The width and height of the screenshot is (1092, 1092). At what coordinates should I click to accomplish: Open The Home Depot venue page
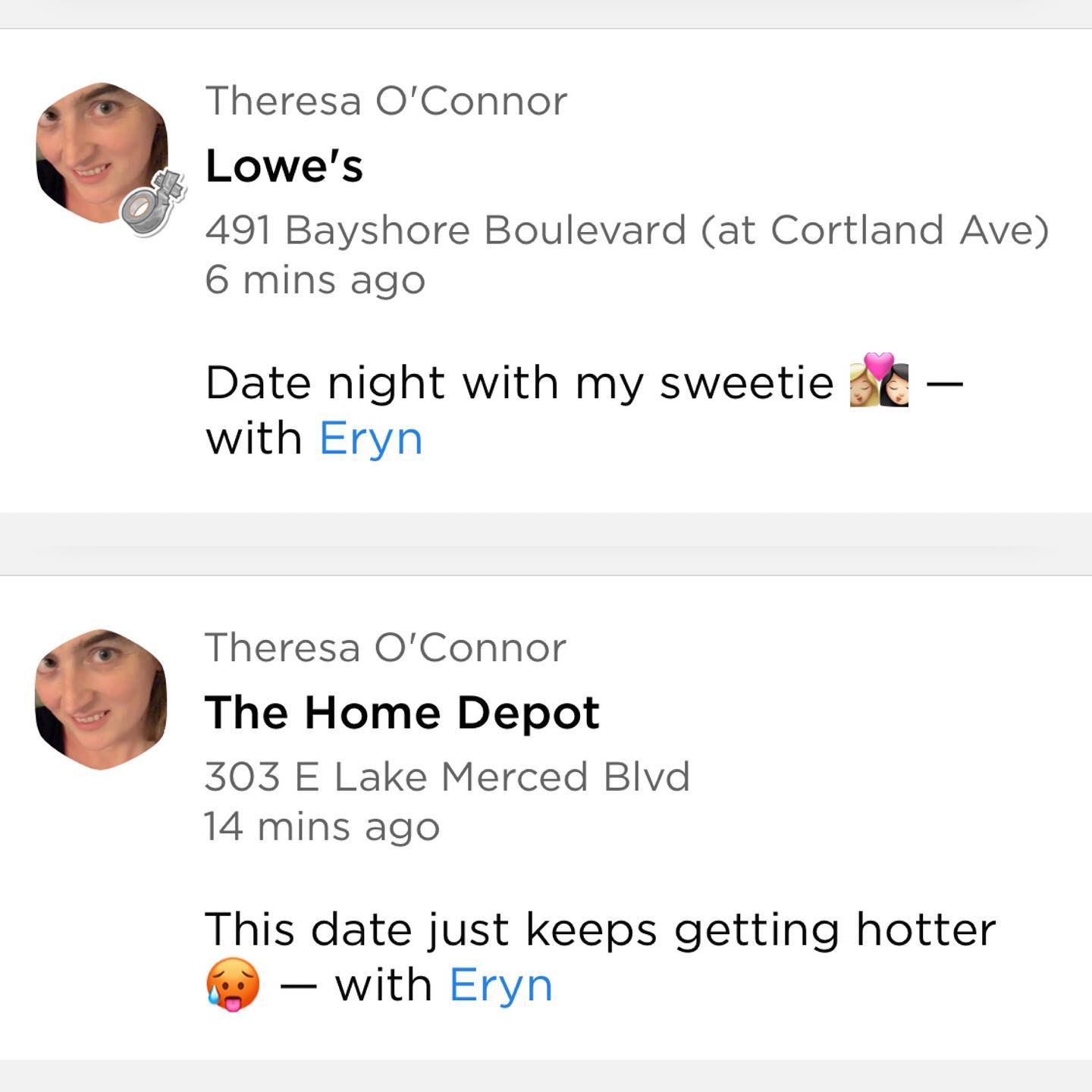coord(402,713)
